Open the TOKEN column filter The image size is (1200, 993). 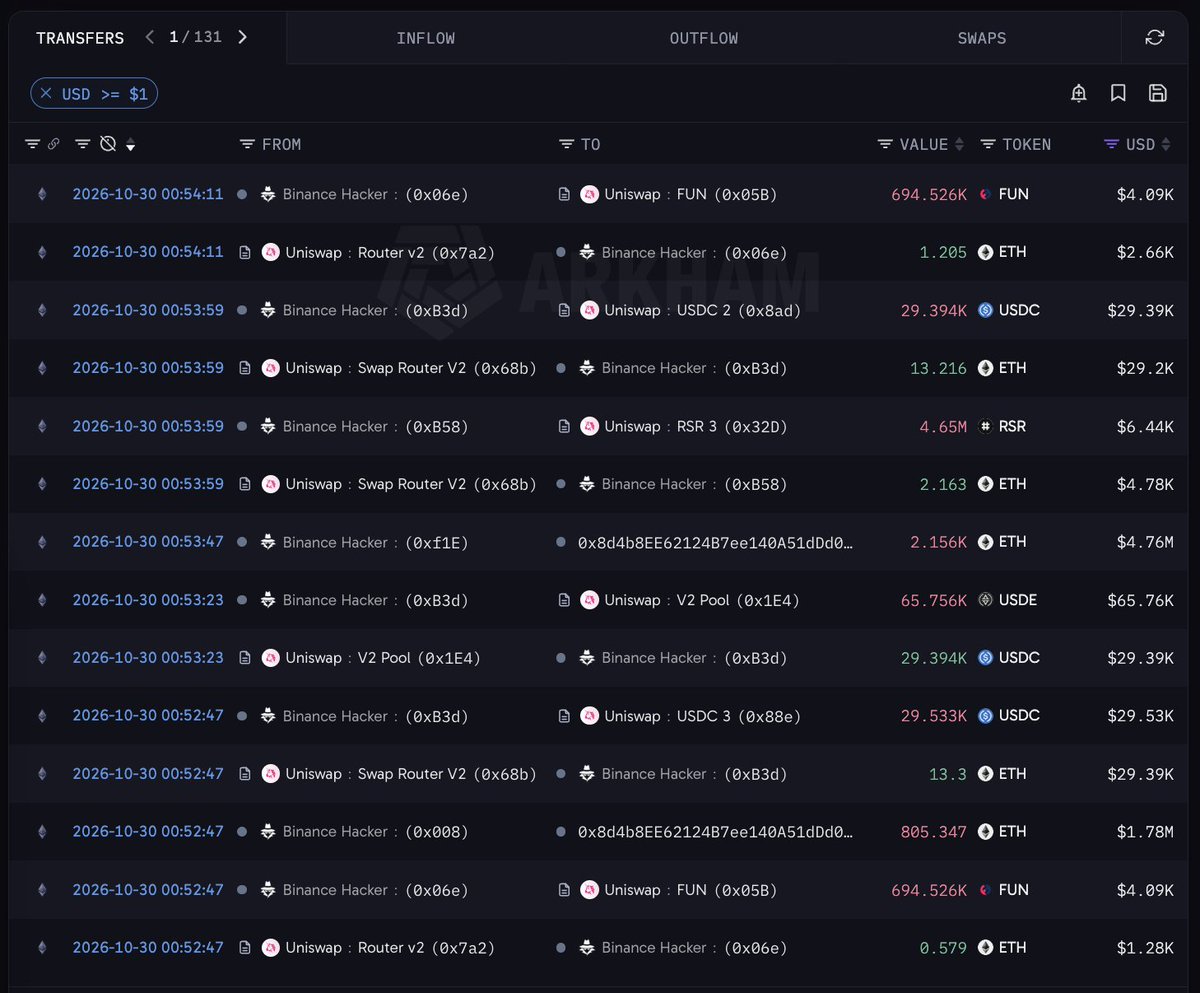point(988,144)
